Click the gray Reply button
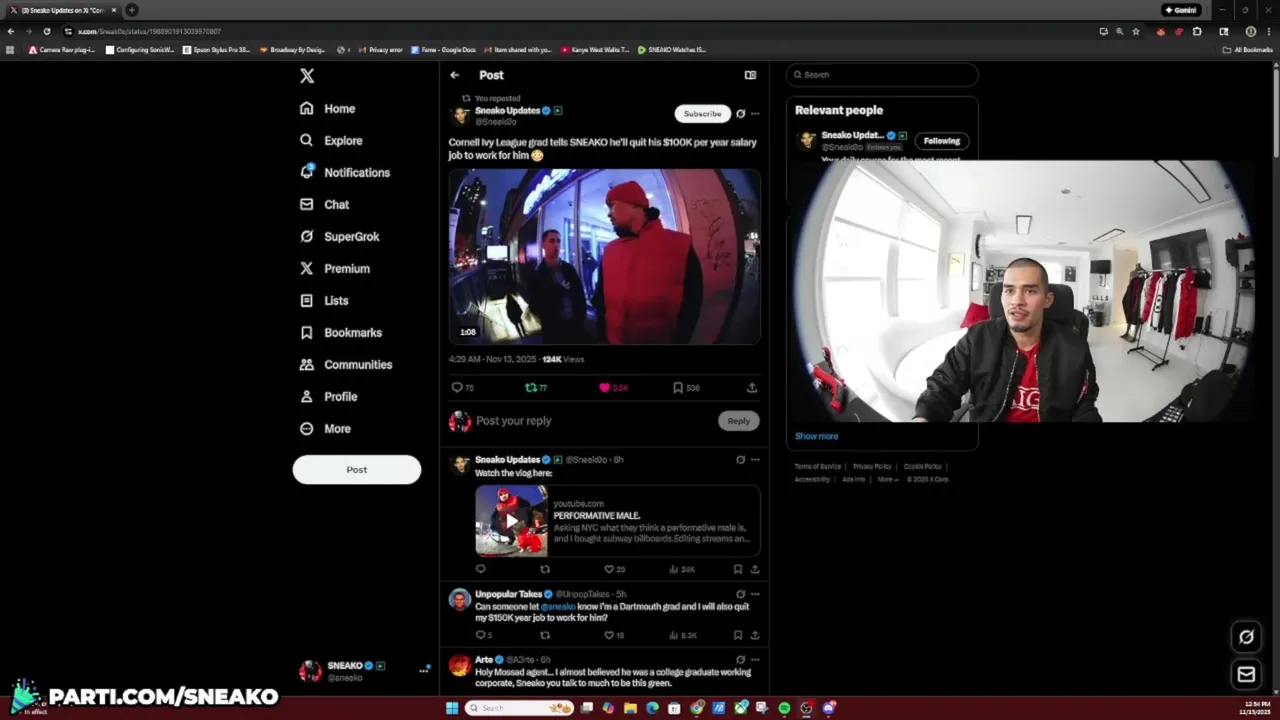The height and width of the screenshot is (720, 1280). click(x=738, y=421)
